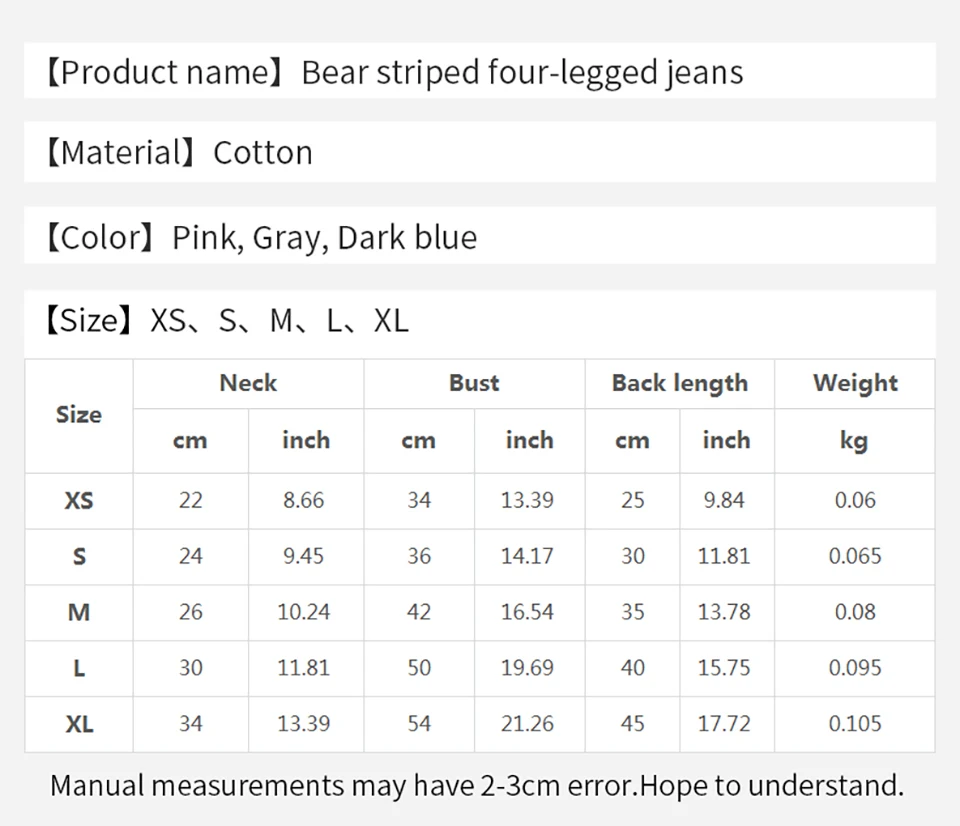Click the Bust column header
The width and height of the screenshot is (960, 826).
pos(474,383)
